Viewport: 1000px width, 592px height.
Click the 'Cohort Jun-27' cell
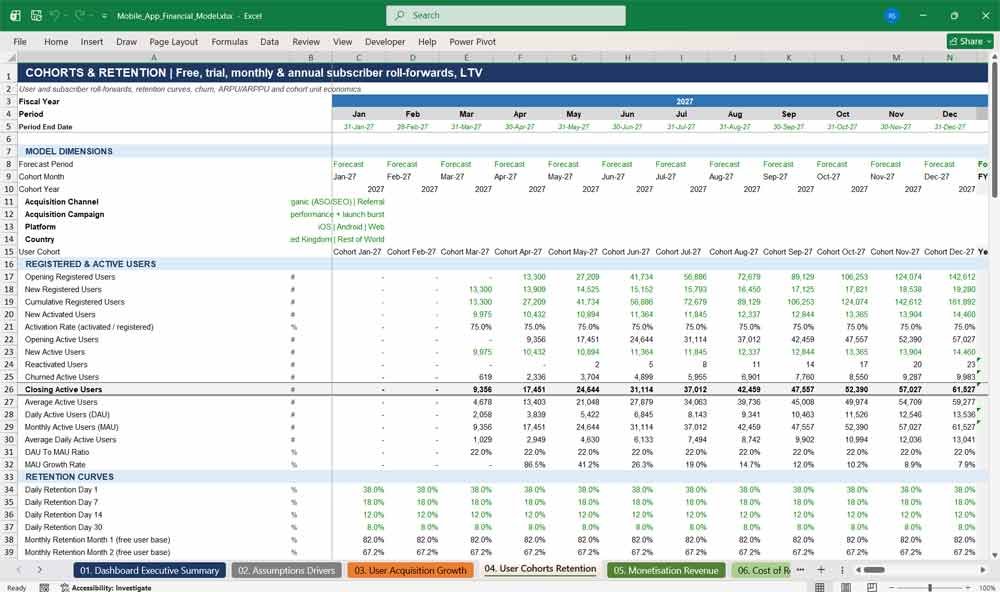point(626,251)
